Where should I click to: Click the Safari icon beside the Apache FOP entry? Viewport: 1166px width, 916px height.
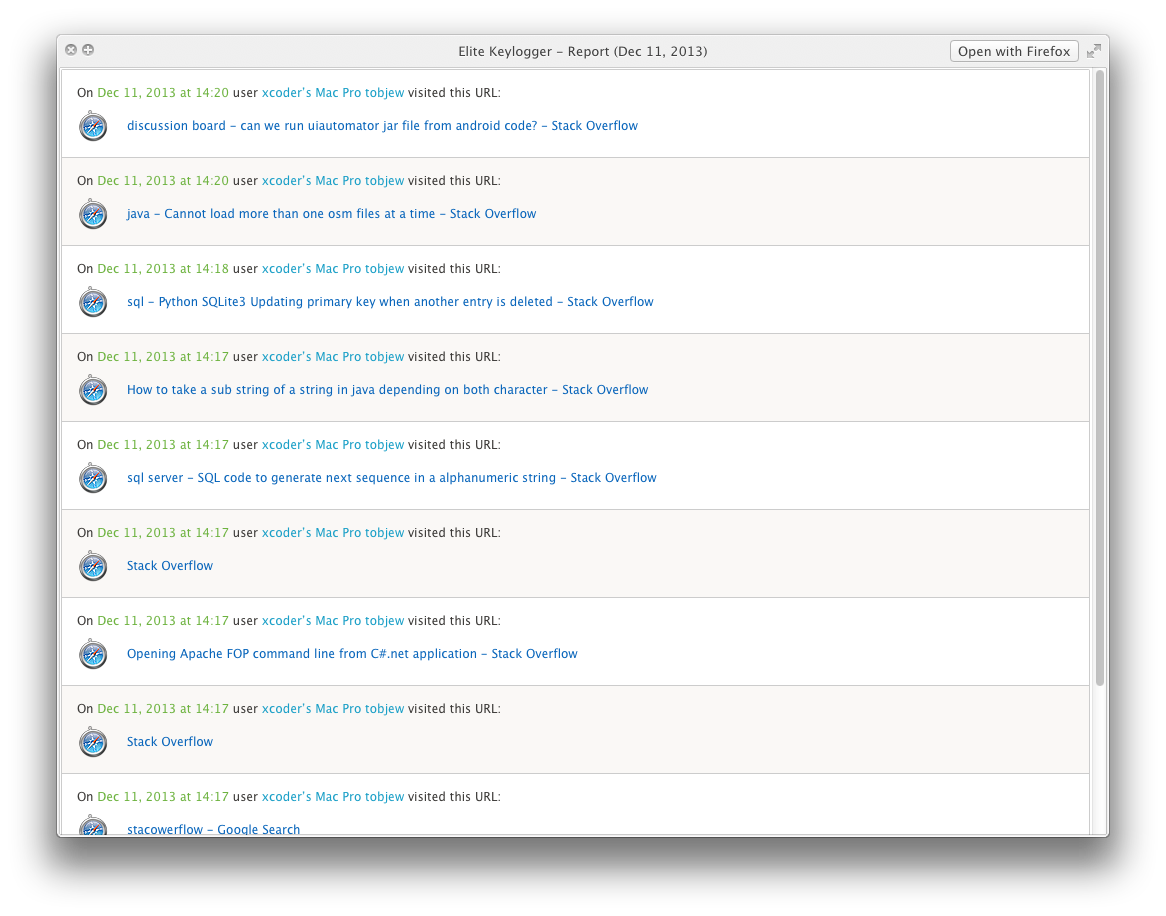pyautogui.click(x=93, y=654)
